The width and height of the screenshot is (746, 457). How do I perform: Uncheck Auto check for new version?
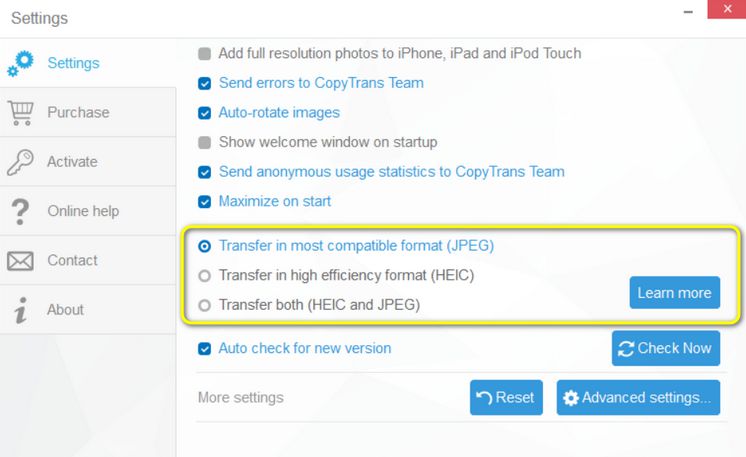point(205,349)
